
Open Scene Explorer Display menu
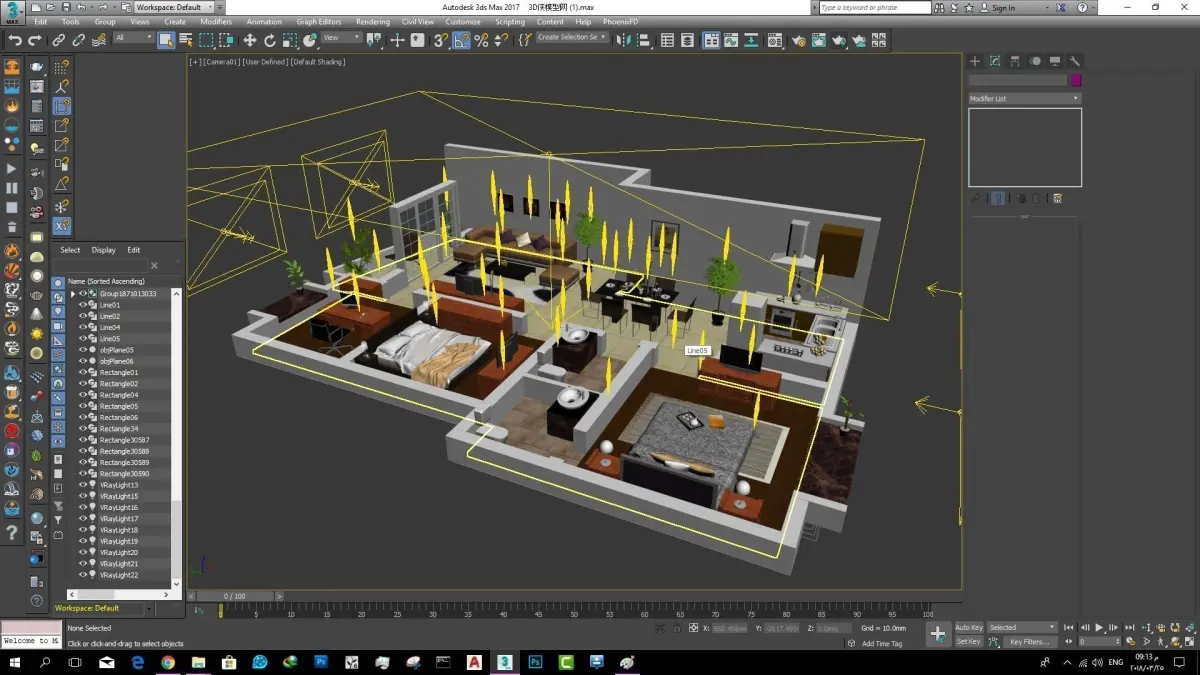pyautogui.click(x=103, y=250)
